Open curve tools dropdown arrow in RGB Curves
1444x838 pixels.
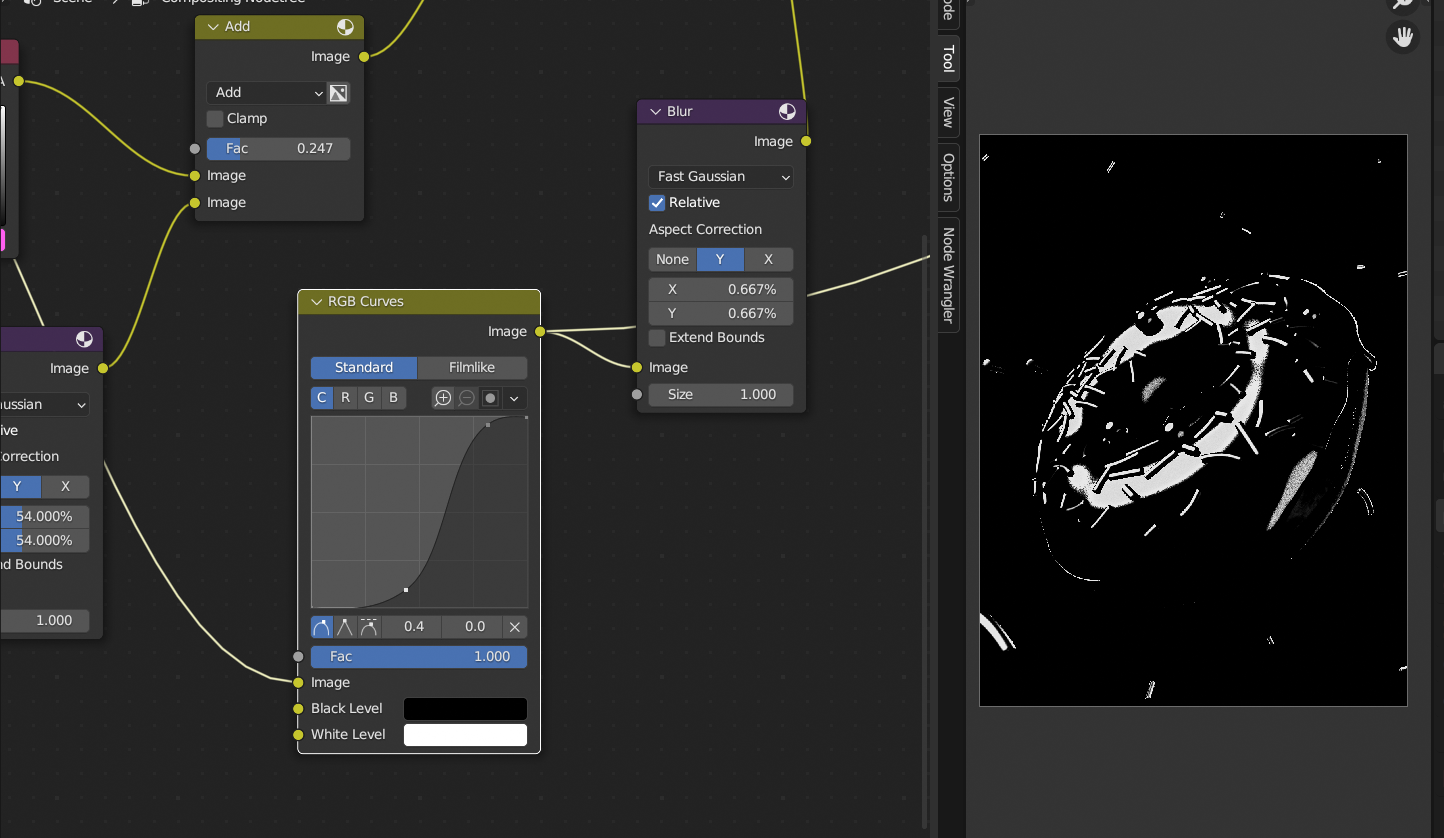(x=514, y=398)
